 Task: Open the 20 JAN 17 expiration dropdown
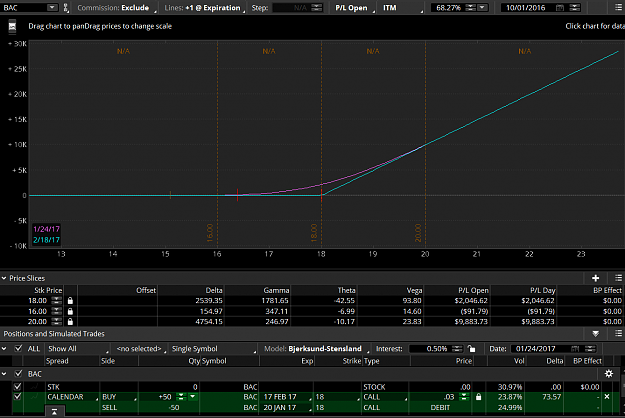287,408
